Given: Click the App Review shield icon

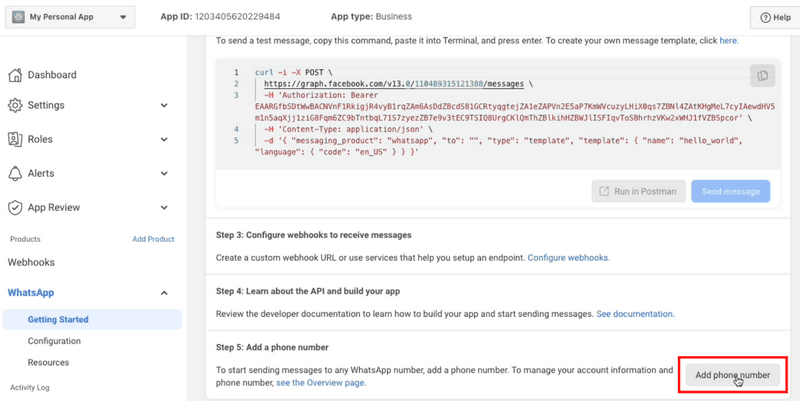Looking at the screenshot, I should pyautogui.click(x=15, y=208).
